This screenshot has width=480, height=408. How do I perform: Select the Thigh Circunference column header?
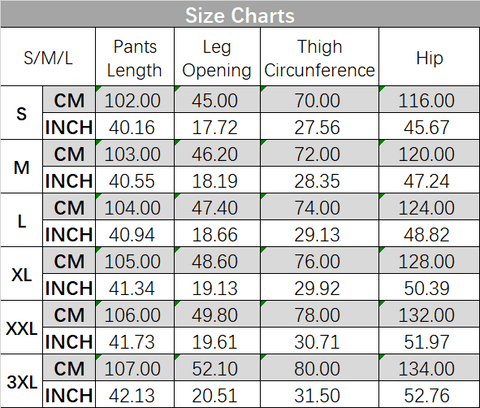pos(319,57)
